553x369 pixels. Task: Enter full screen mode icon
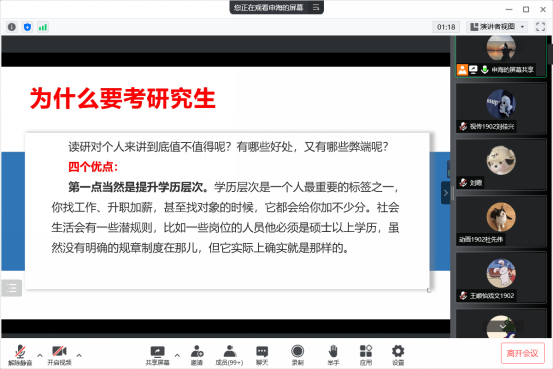[x=540, y=27]
